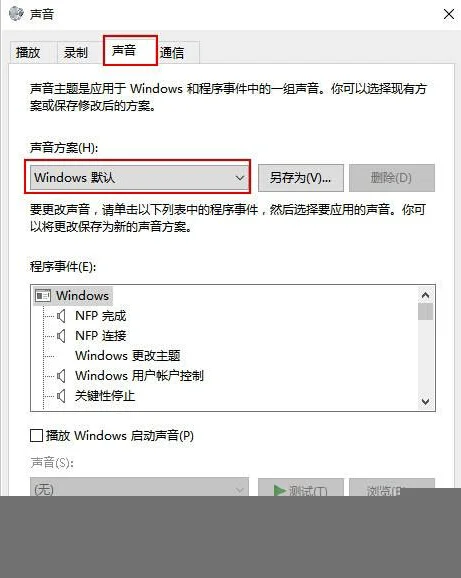Click the 删除(D) button
The width and height of the screenshot is (461, 578).
[x=392, y=178]
